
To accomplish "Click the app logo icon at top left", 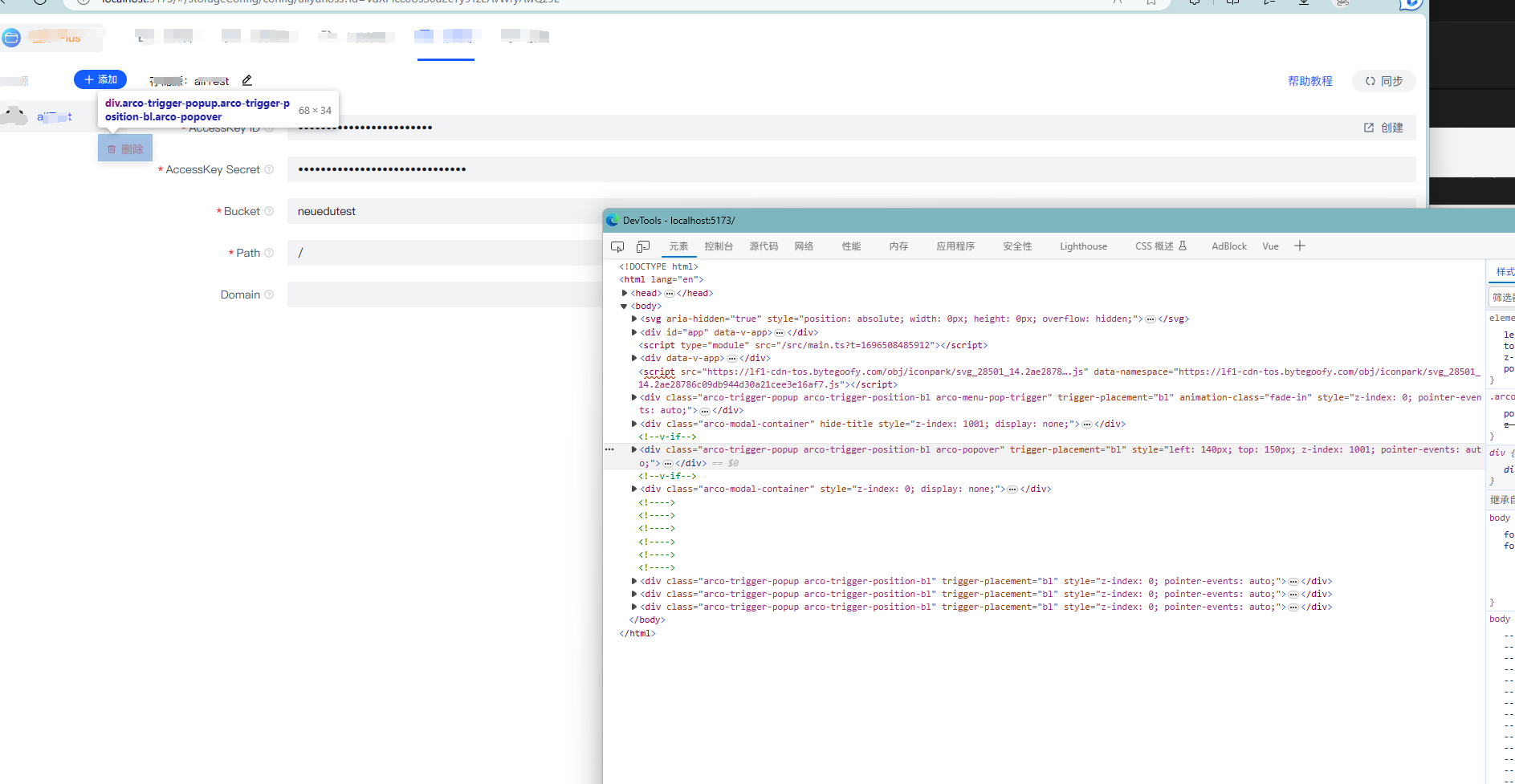I will pos(11,38).
